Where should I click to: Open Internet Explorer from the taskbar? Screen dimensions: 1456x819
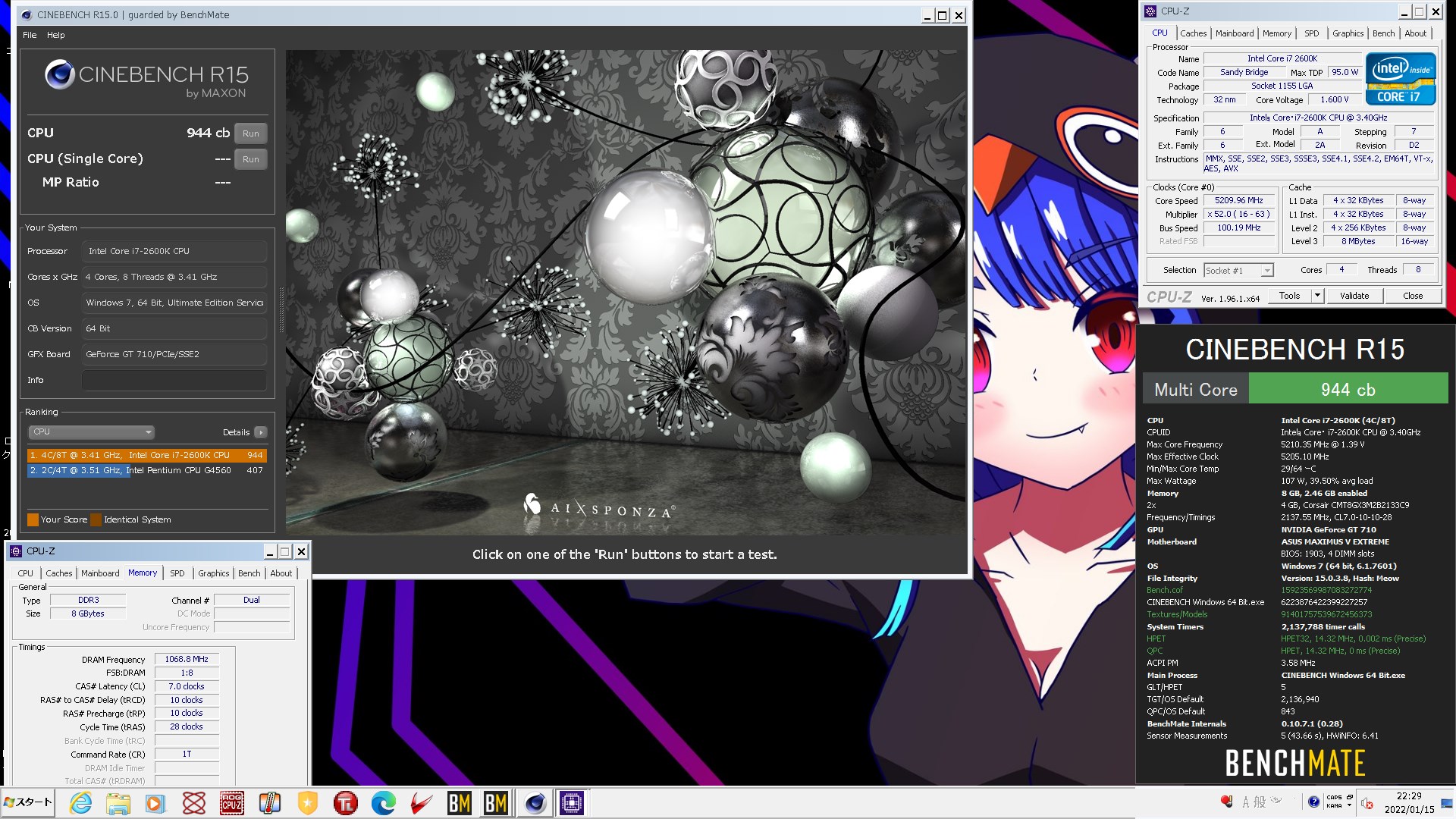(x=80, y=803)
